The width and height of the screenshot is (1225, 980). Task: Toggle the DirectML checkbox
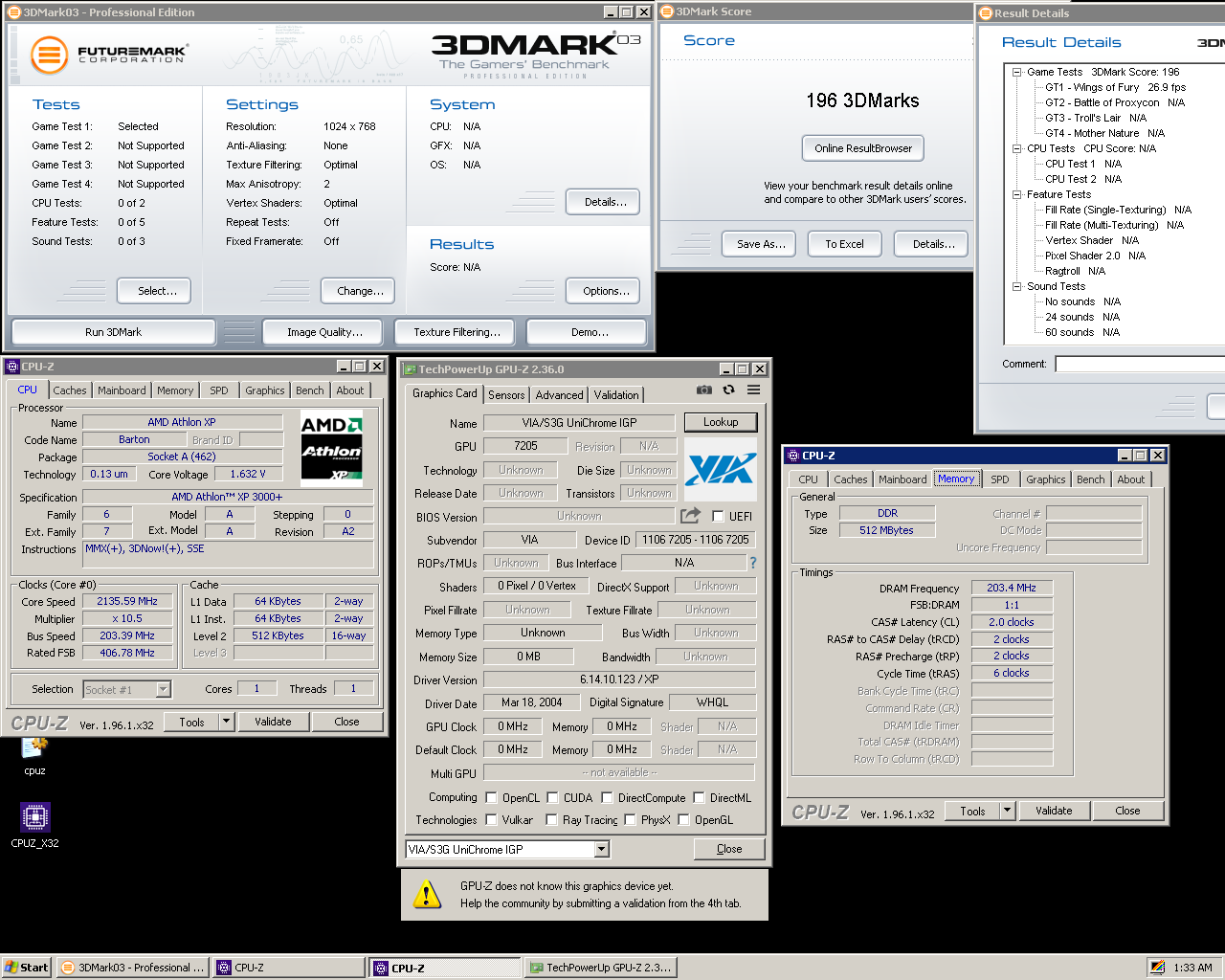(699, 797)
